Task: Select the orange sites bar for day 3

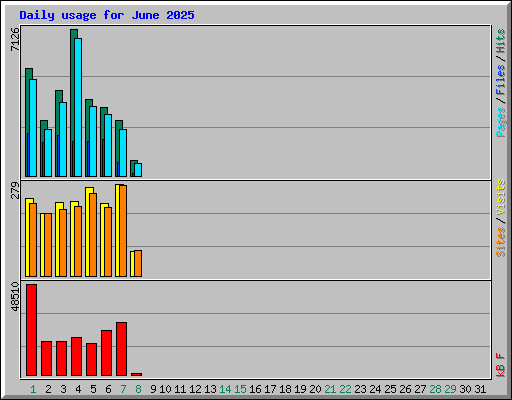Action: pos(63,243)
